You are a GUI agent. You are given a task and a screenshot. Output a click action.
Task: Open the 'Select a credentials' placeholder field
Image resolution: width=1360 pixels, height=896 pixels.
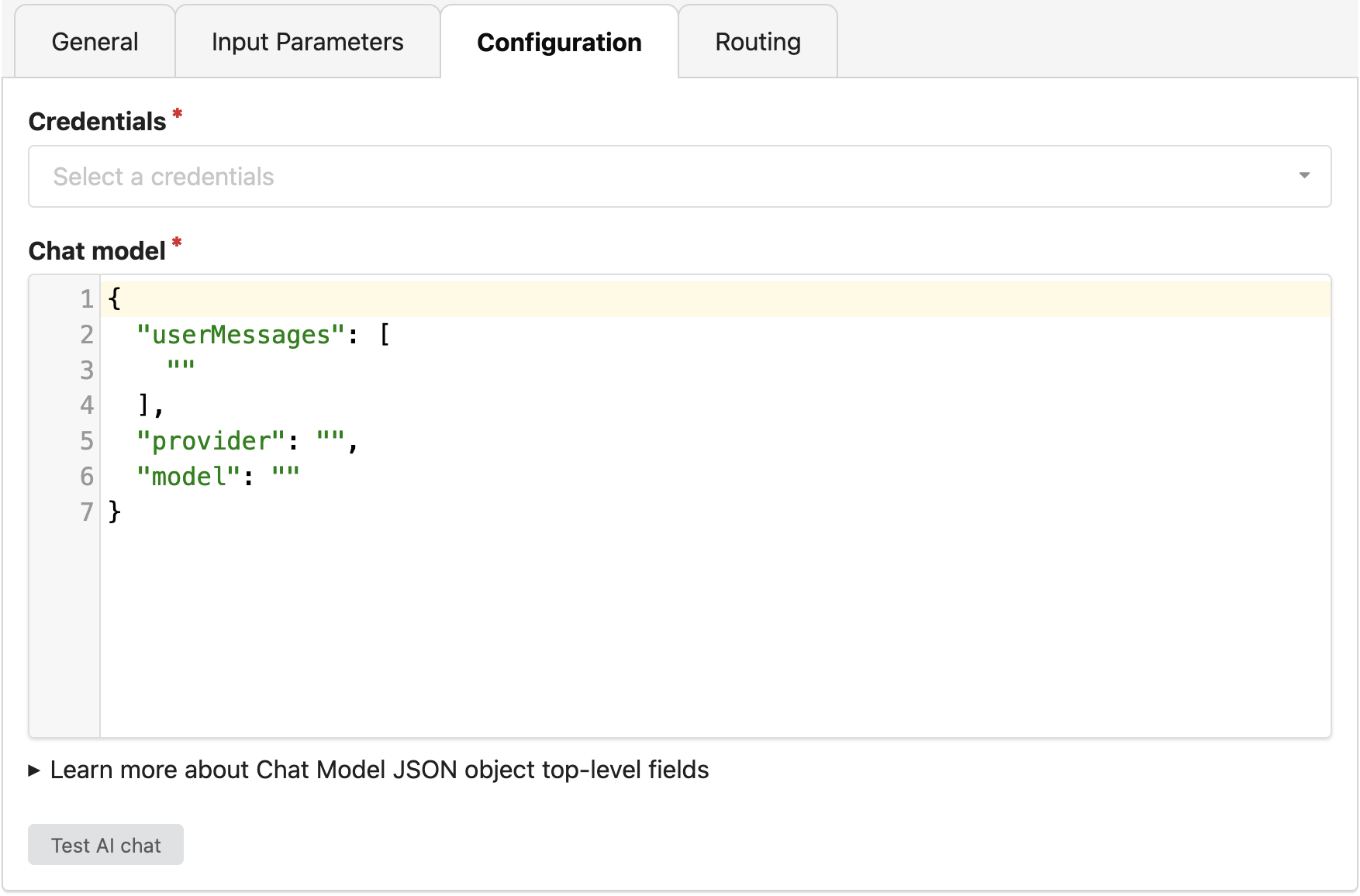tap(164, 177)
